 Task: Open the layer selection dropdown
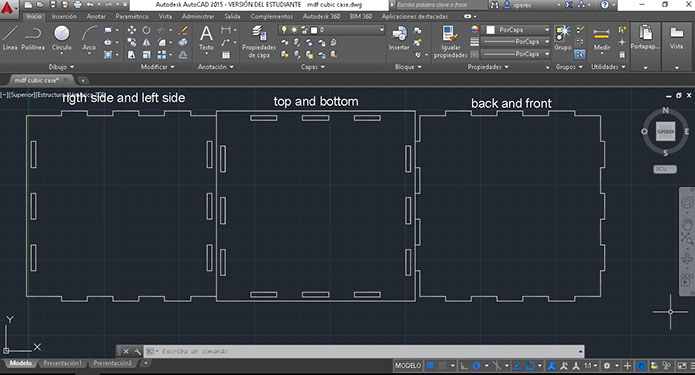[332, 30]
